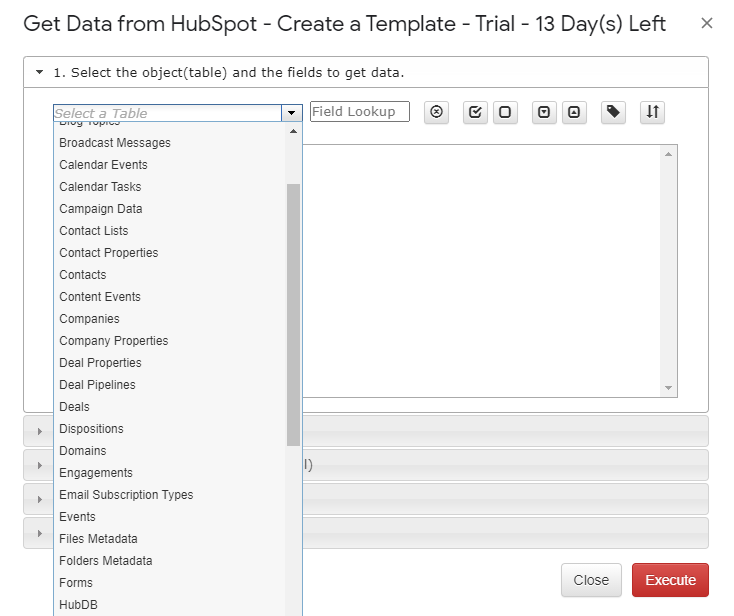The width and height of the screenshot is (734, 616).
Task: Click the fields box scroll-up arrow
Action: tap(668, 154)
